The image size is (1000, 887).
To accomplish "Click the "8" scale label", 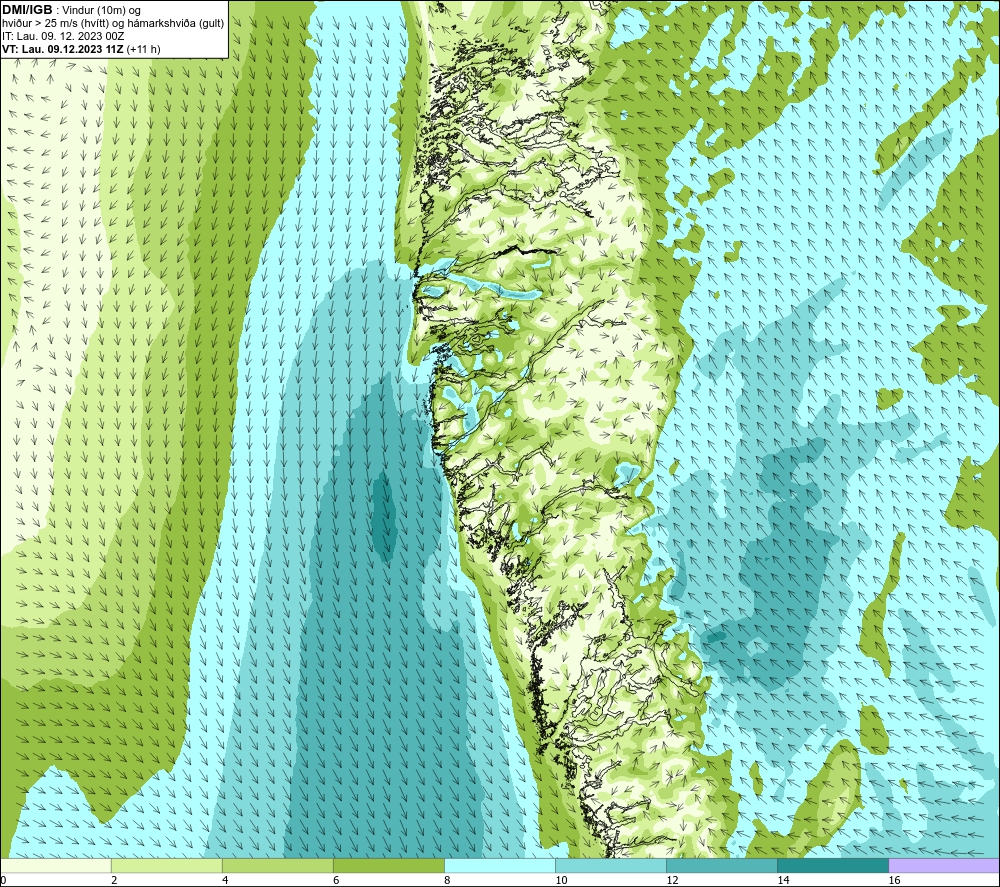I will coord(447,881).
